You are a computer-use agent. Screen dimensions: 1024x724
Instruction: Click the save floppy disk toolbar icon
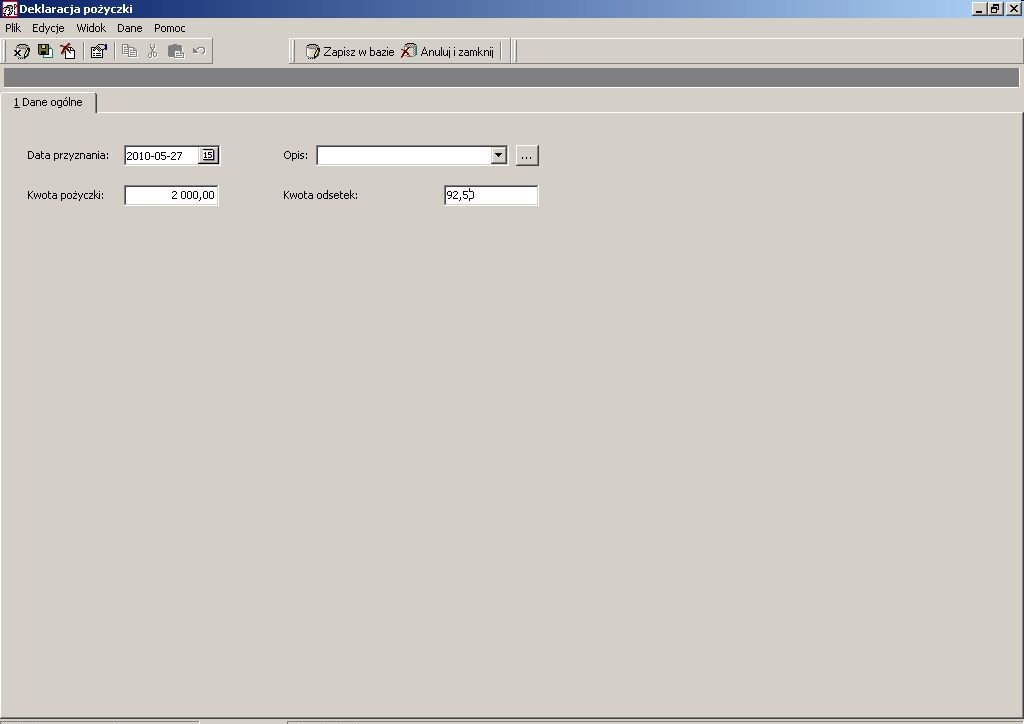(x=44, y=51)
